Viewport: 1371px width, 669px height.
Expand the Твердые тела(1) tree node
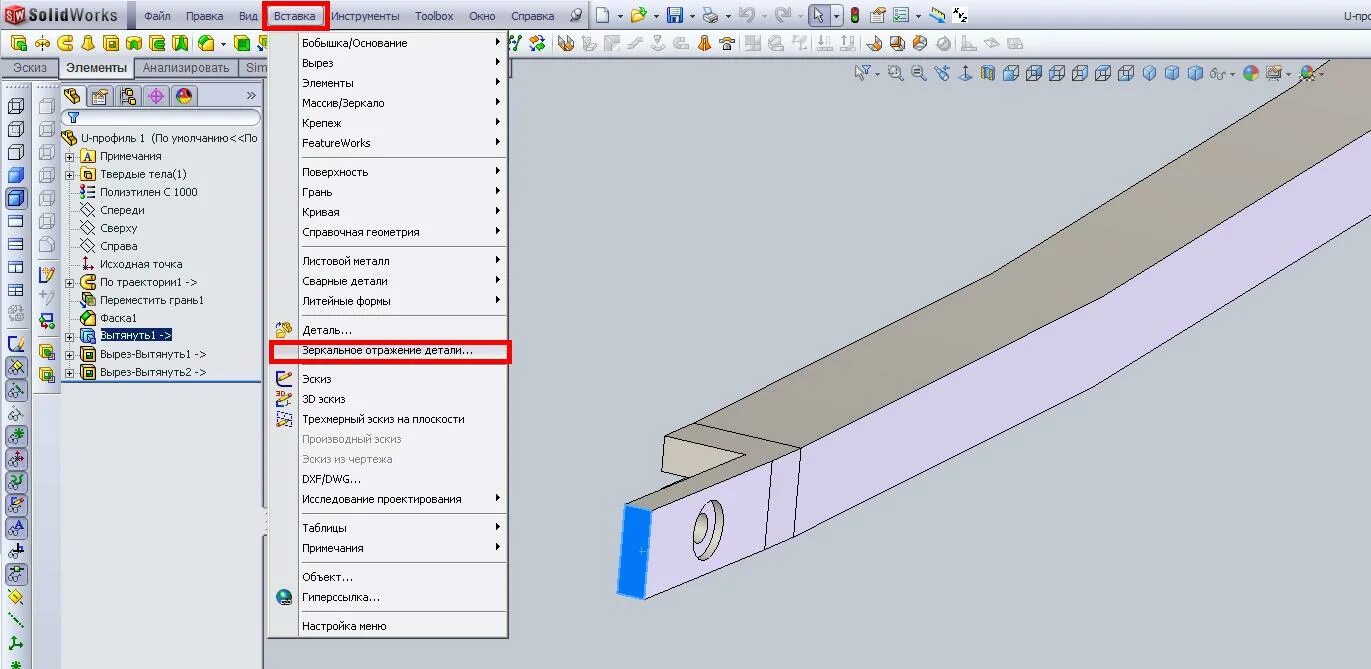pos(69,174)
